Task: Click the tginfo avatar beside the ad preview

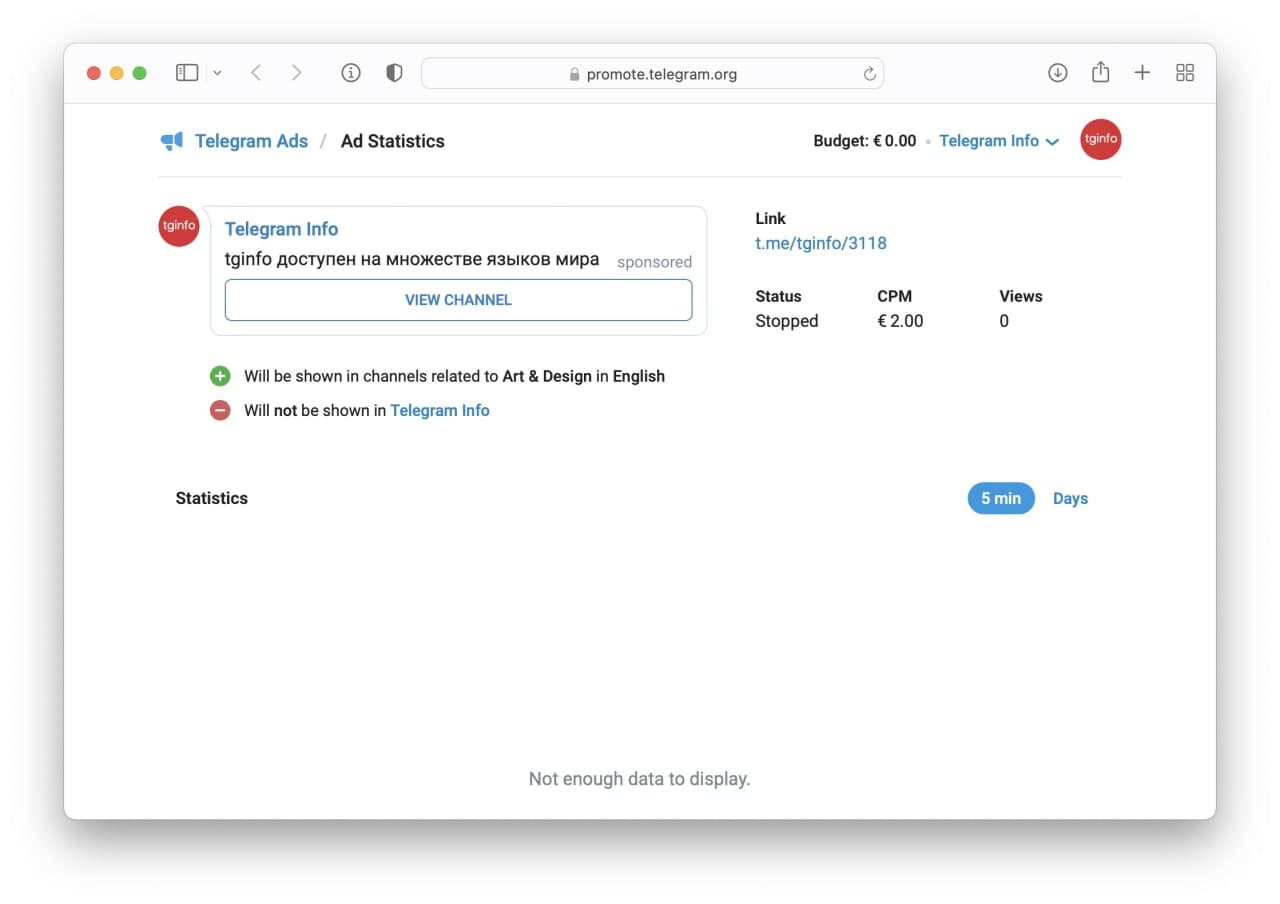Action: (179, 226)
